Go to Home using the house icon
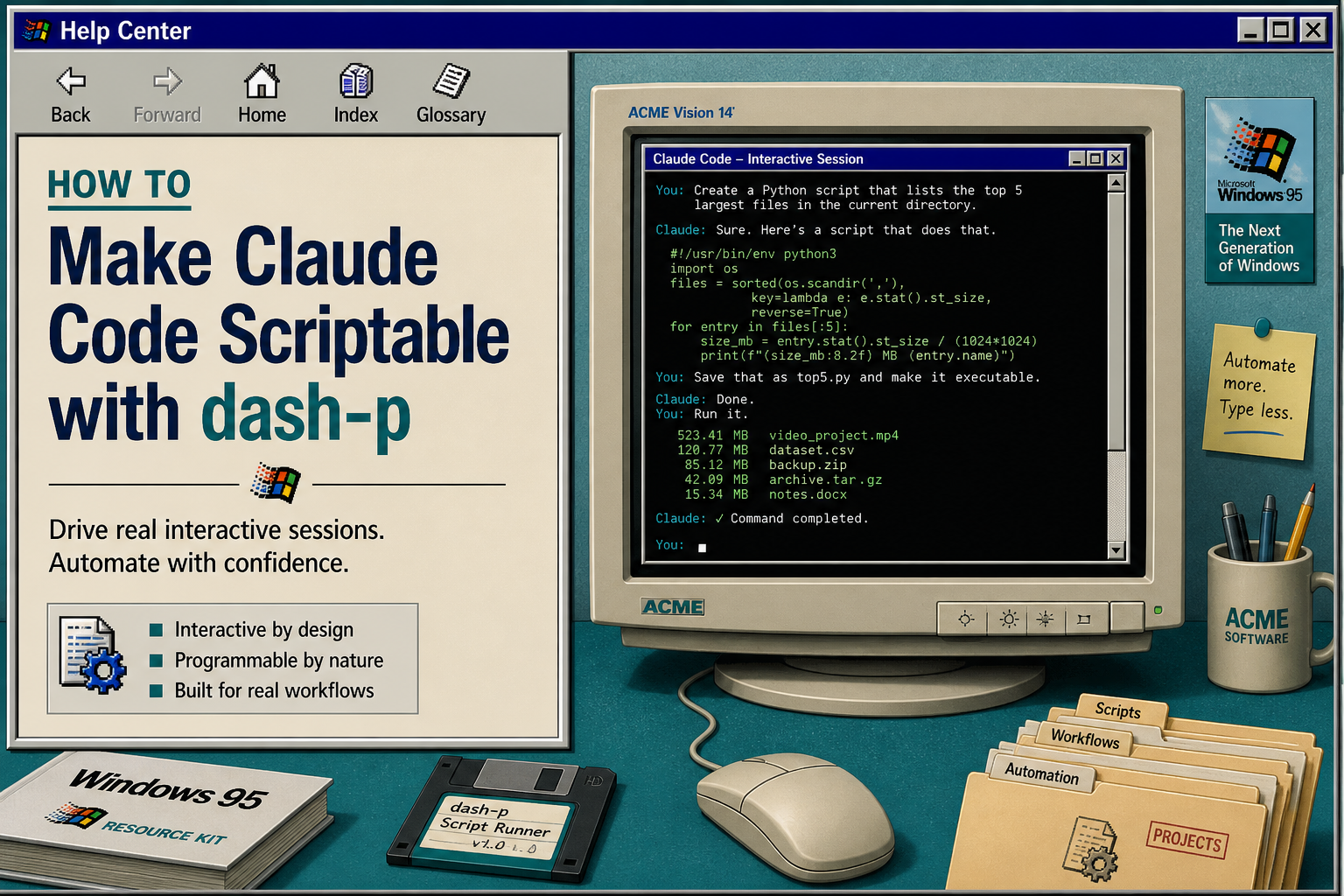The width and height of the screenshot is (1344, 896). [x=262, y=81]
